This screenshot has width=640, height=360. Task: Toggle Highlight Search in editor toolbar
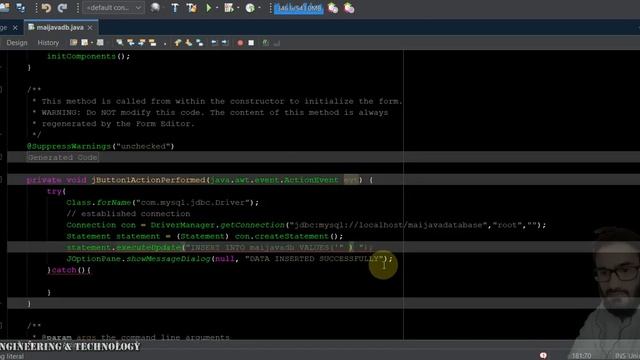153,42
